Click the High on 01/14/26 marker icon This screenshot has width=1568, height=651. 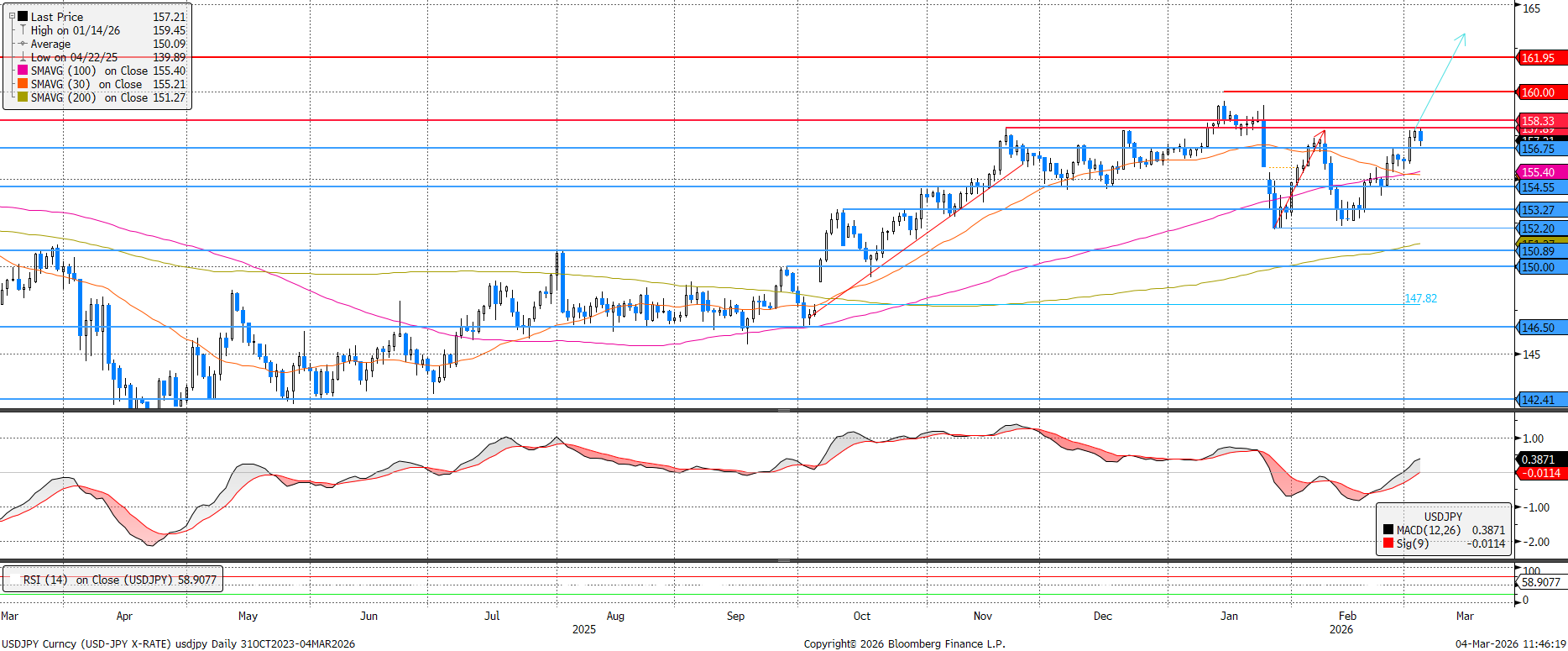[23, 30]
